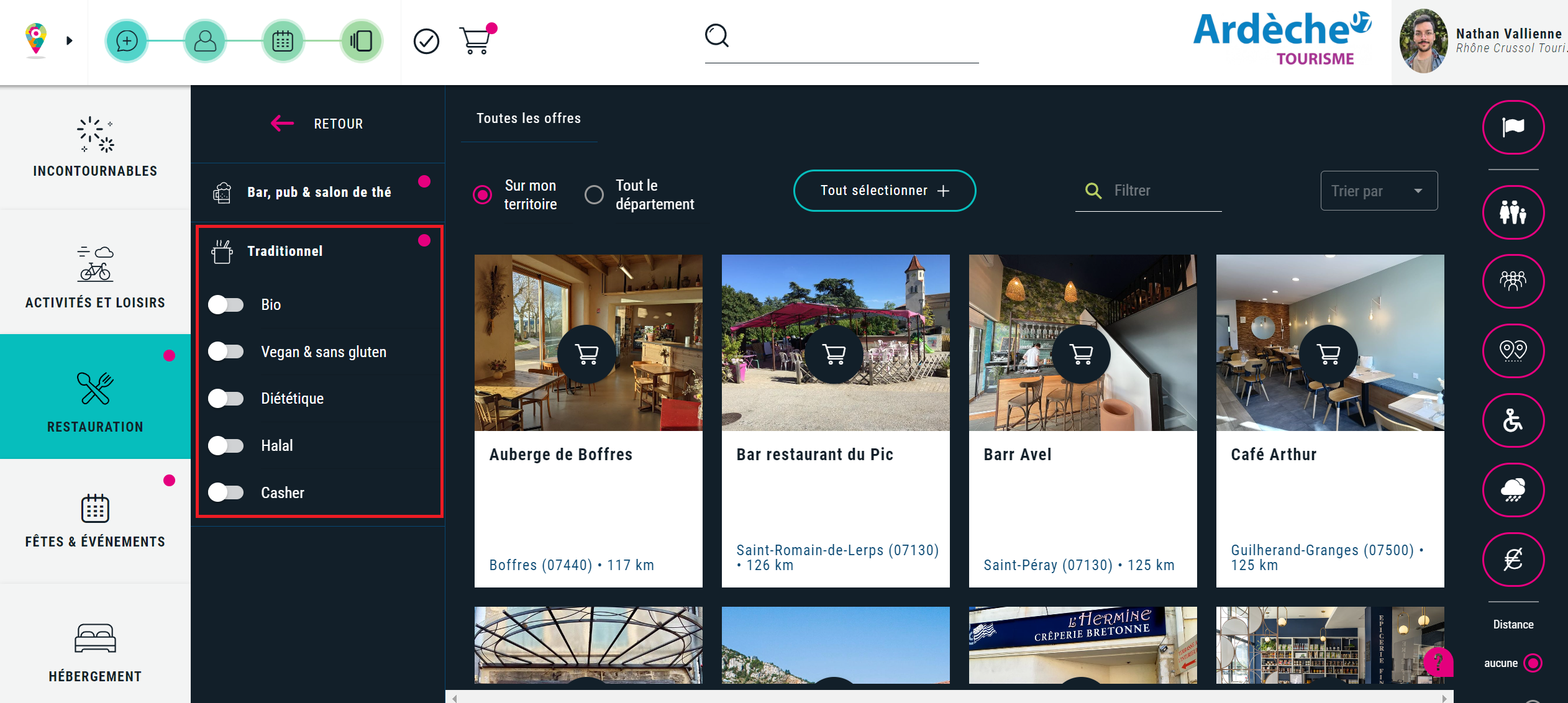Enable the Vegan & sans gluten toggle
Image resolution: width=1568 pixels, height=703 pixels.
226,351
